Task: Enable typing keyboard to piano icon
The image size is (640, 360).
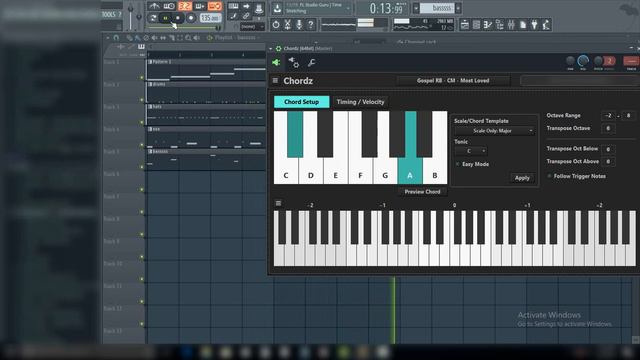Action: pos(233,6)
